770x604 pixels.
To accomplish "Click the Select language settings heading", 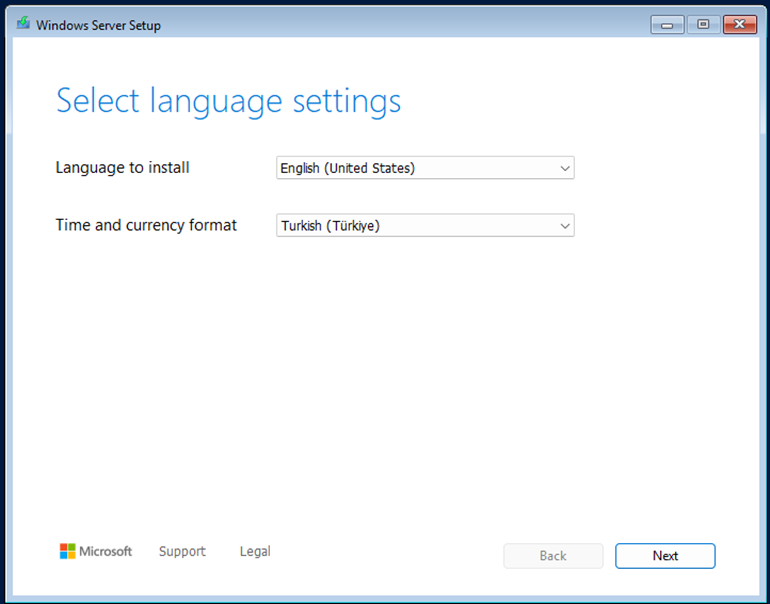I will pyautogui.click(x=228, y=102).
